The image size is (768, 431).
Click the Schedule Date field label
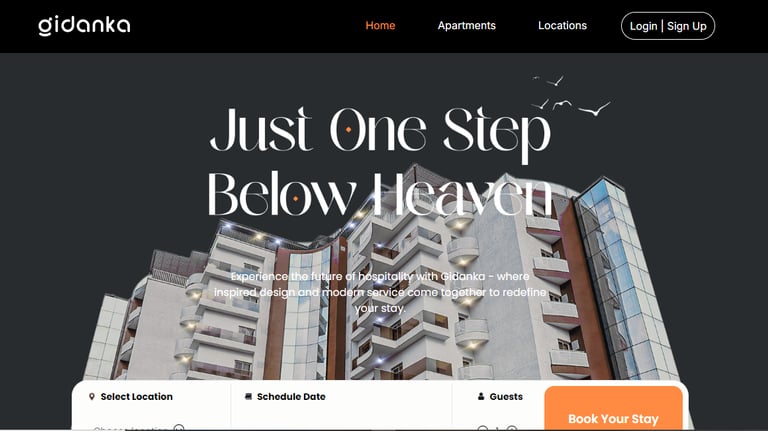291,397
